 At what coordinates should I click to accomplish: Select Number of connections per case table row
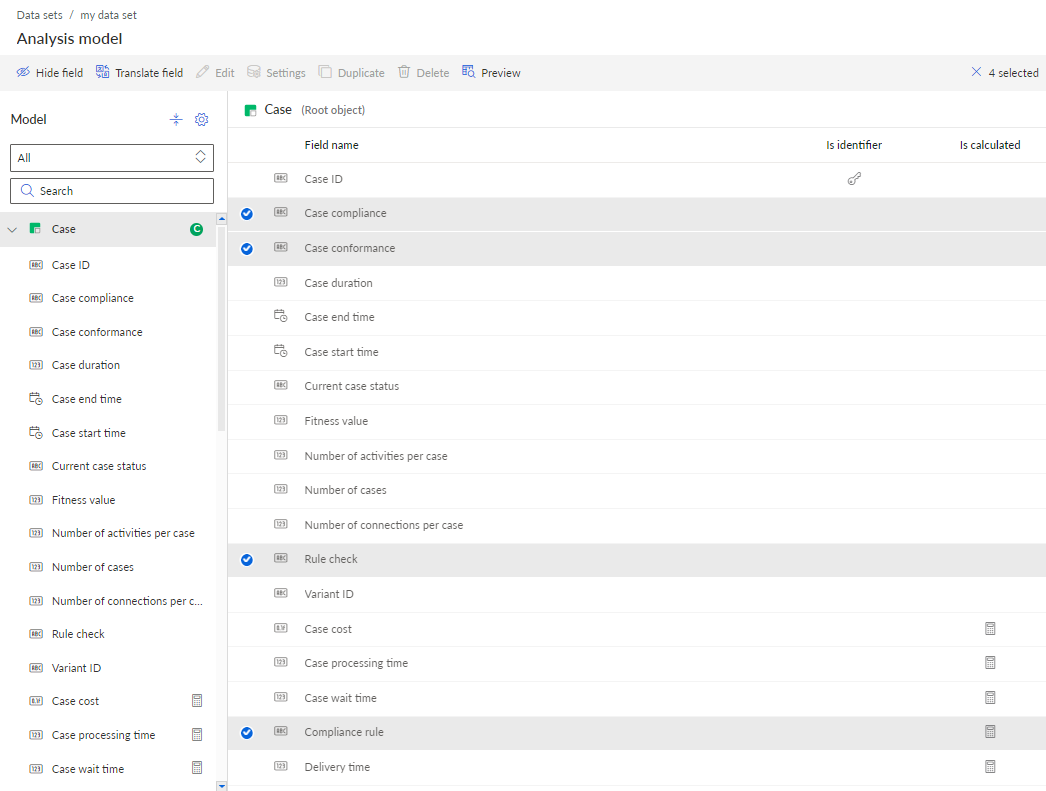pos(636,525)
